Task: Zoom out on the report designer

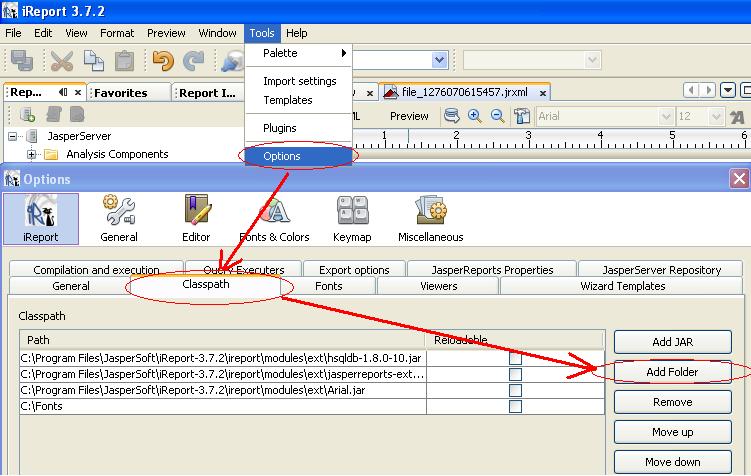Action: click(498, 116)
